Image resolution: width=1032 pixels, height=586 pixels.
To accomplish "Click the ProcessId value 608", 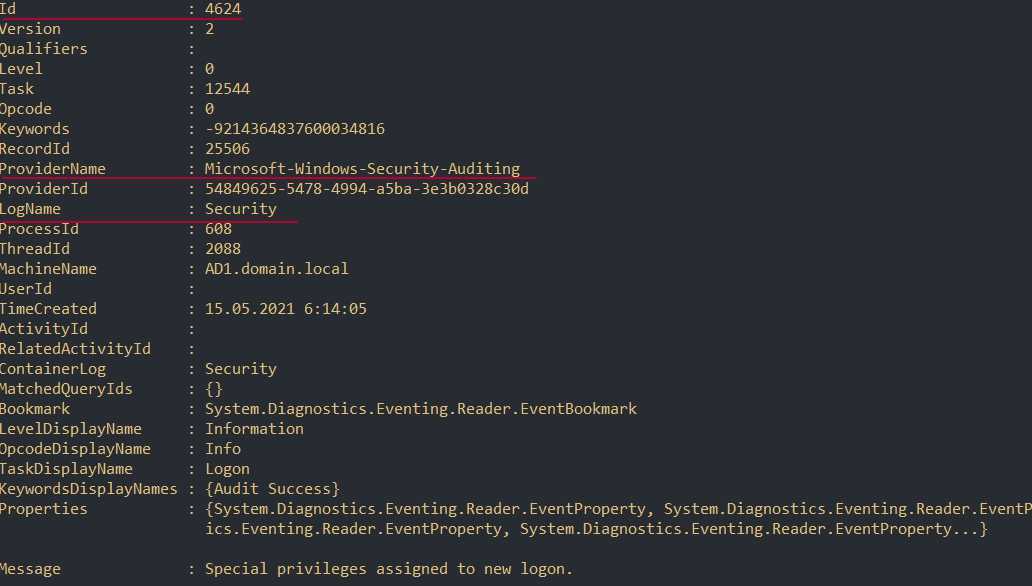I will 218,229.
